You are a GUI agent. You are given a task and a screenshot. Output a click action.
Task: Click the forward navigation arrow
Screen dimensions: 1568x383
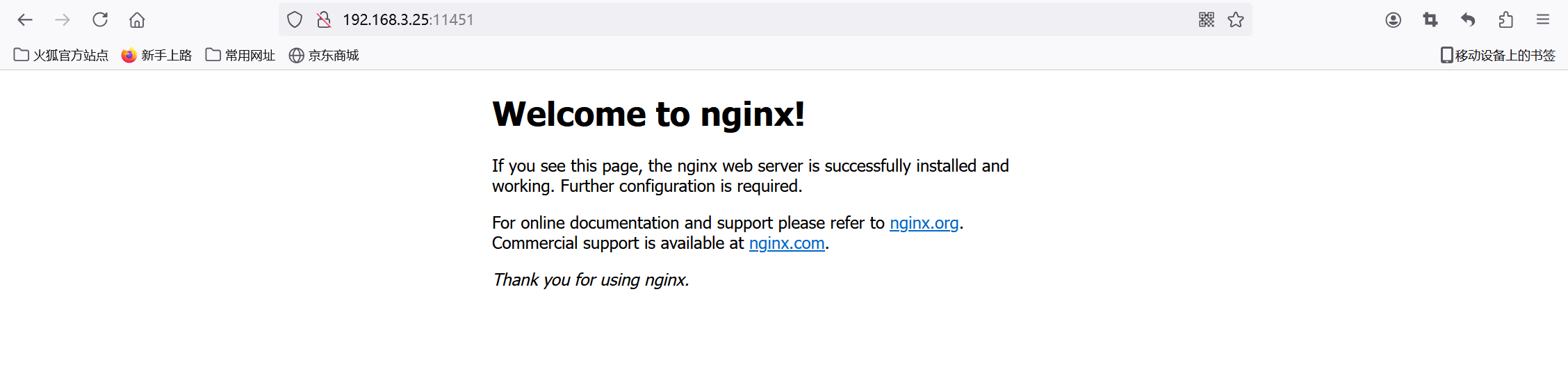point(63,19)
